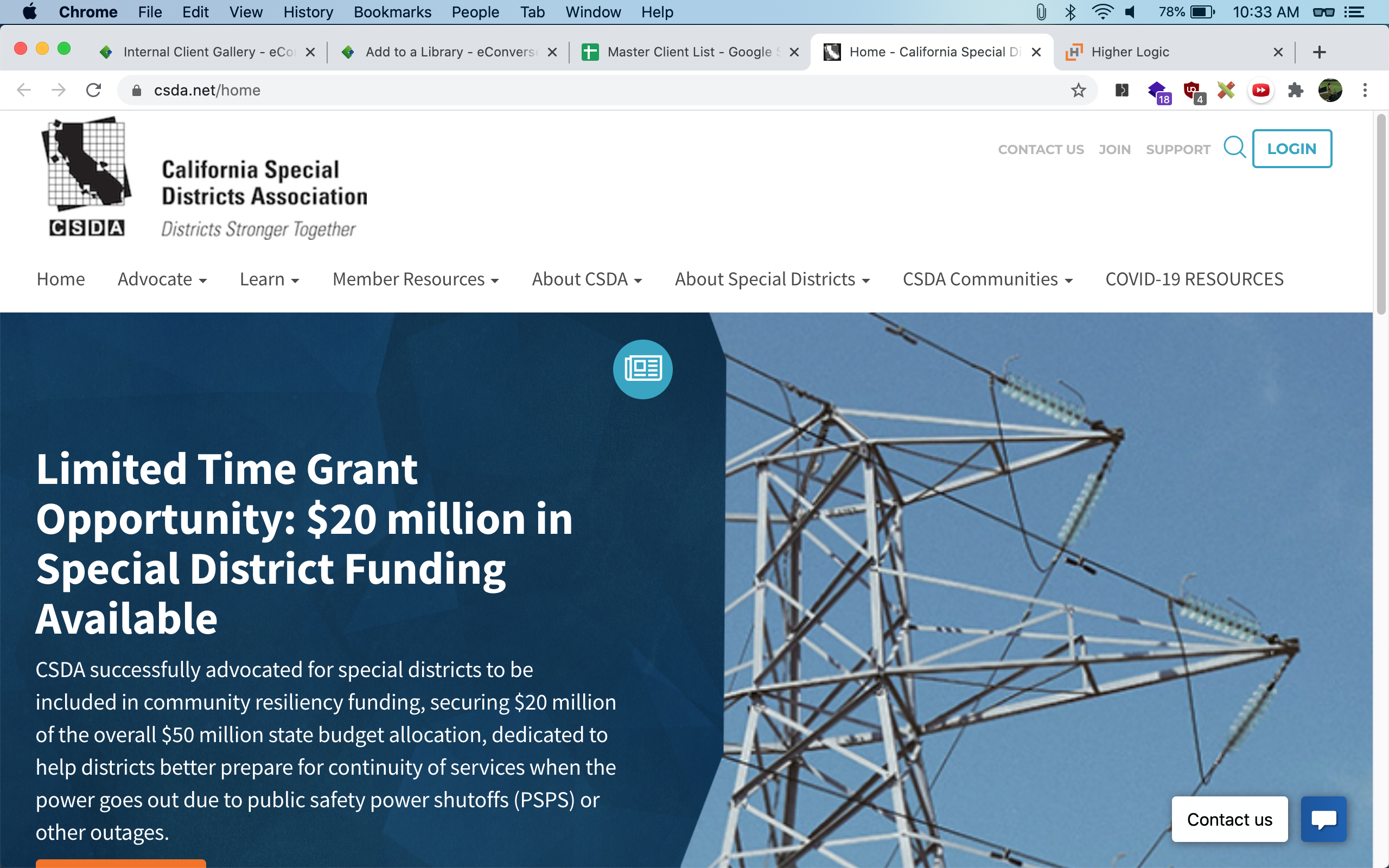Click the red YouTube extension icon
This screenshot has height=868, width=1389.
click(1260, 90)
